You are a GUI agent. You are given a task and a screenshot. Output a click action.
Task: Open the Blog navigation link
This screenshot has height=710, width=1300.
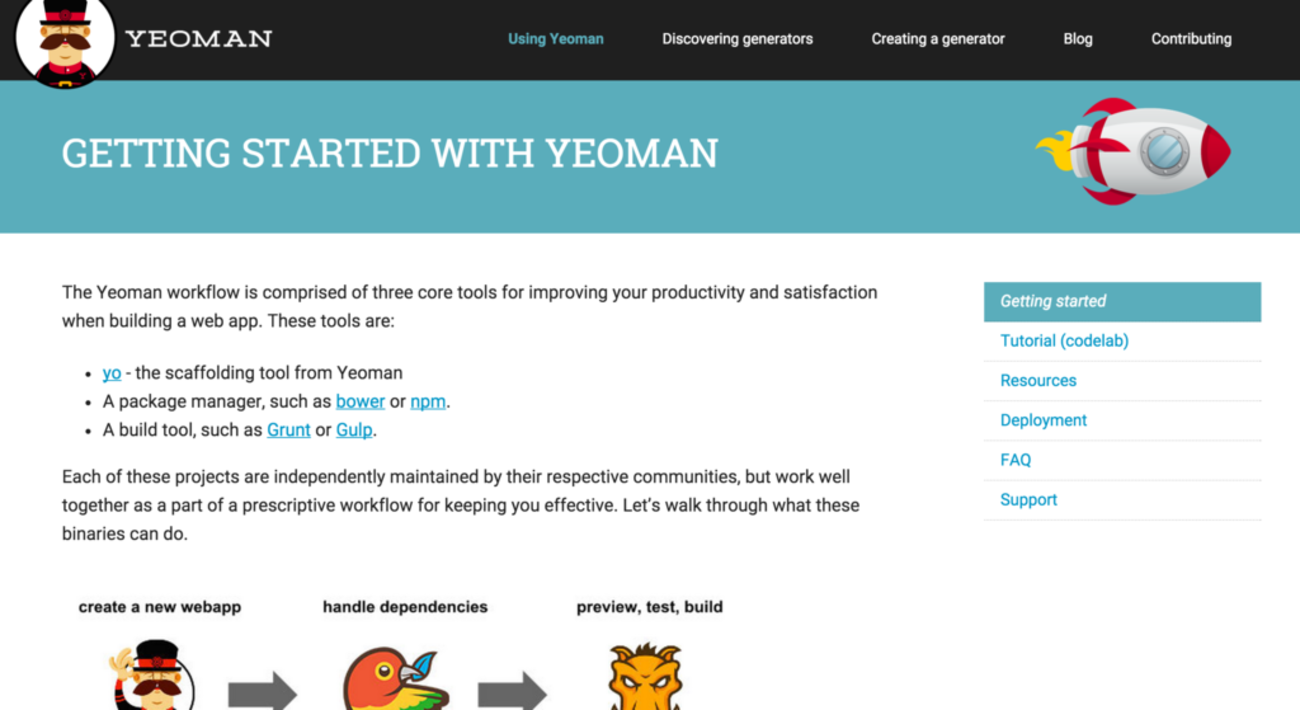[1078, 39]
